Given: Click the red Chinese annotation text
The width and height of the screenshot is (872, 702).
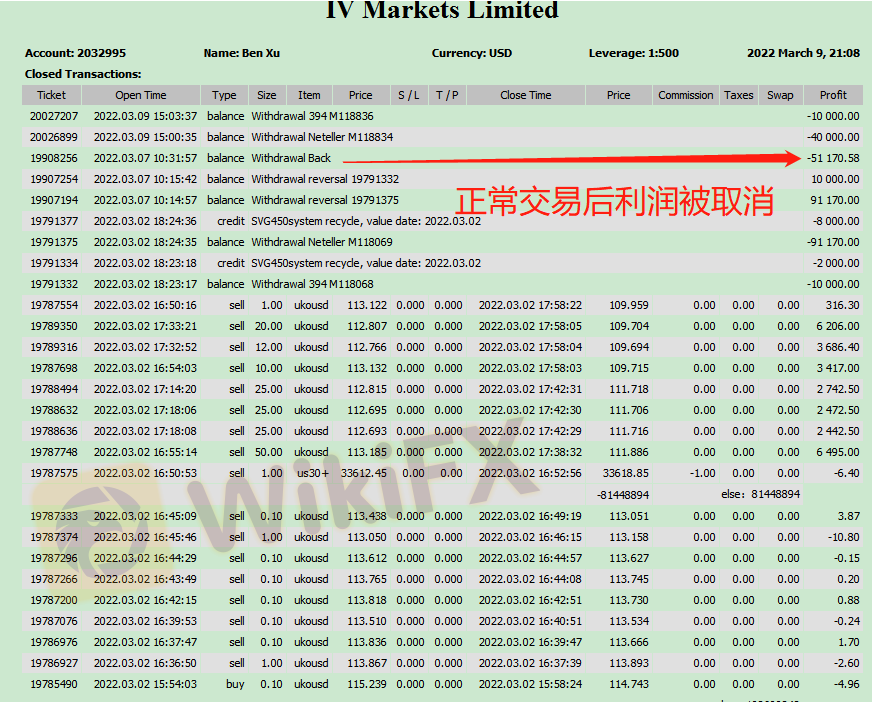Looking at the screenshot, I should (614, 201).
